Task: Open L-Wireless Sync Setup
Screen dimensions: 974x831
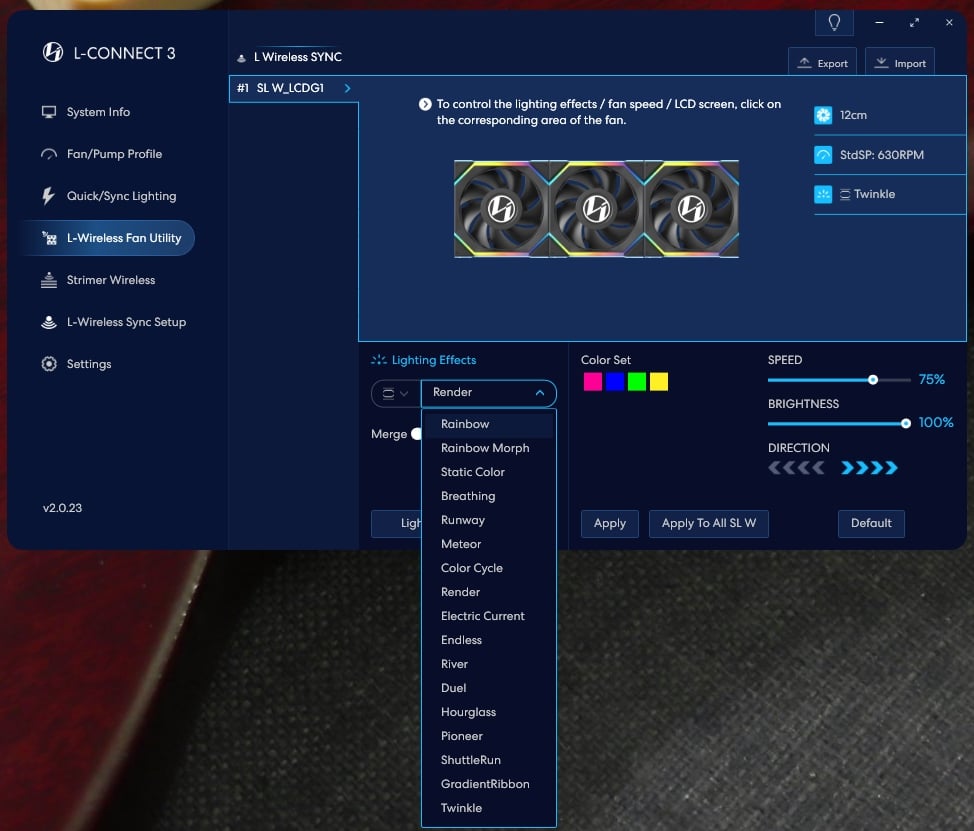Action: click(x=126, y=322)
